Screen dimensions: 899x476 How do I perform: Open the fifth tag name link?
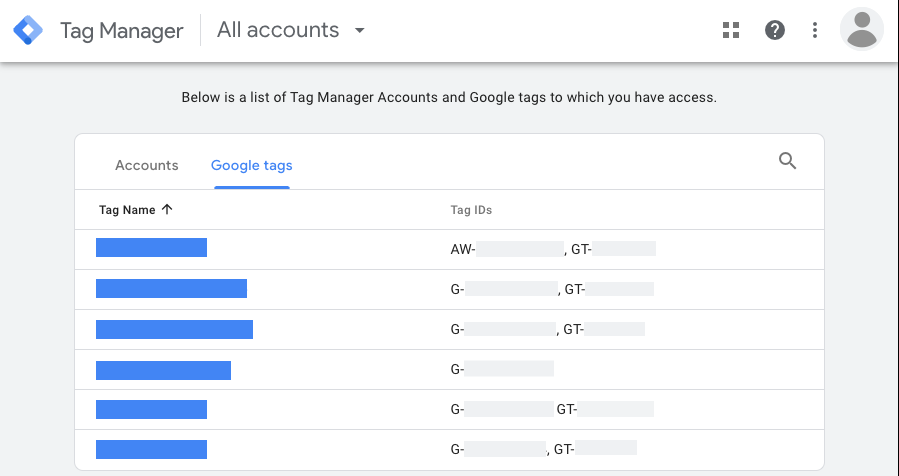[151, 409]
